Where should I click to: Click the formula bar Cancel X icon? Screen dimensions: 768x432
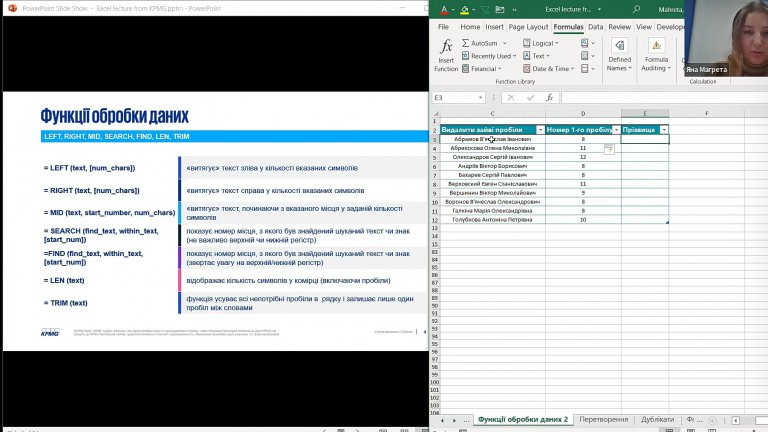pyautogui.click(x=510, y=97)
